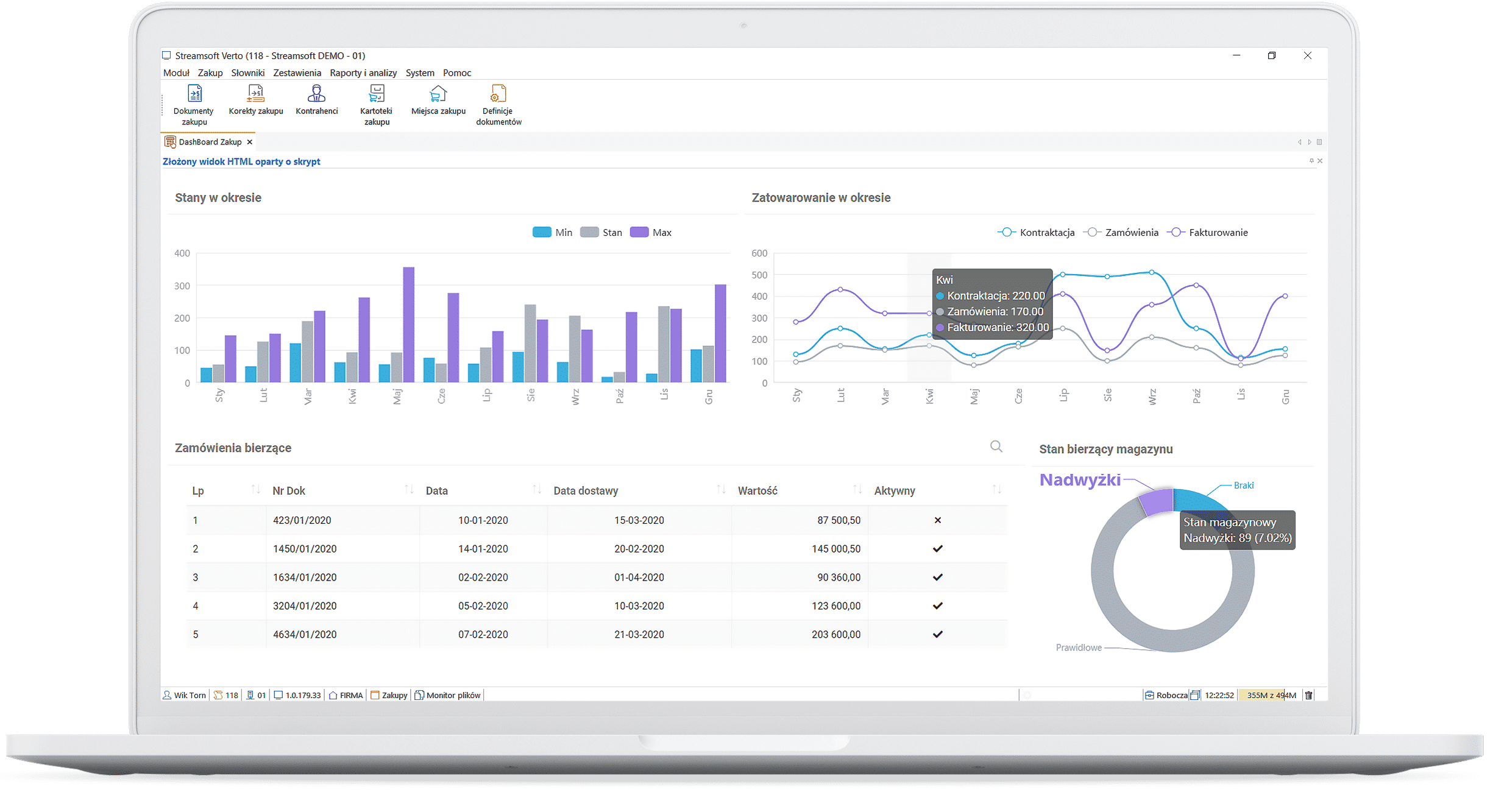
Task: Toggle the Stan series in the legend
Action: tap(601, 232)
